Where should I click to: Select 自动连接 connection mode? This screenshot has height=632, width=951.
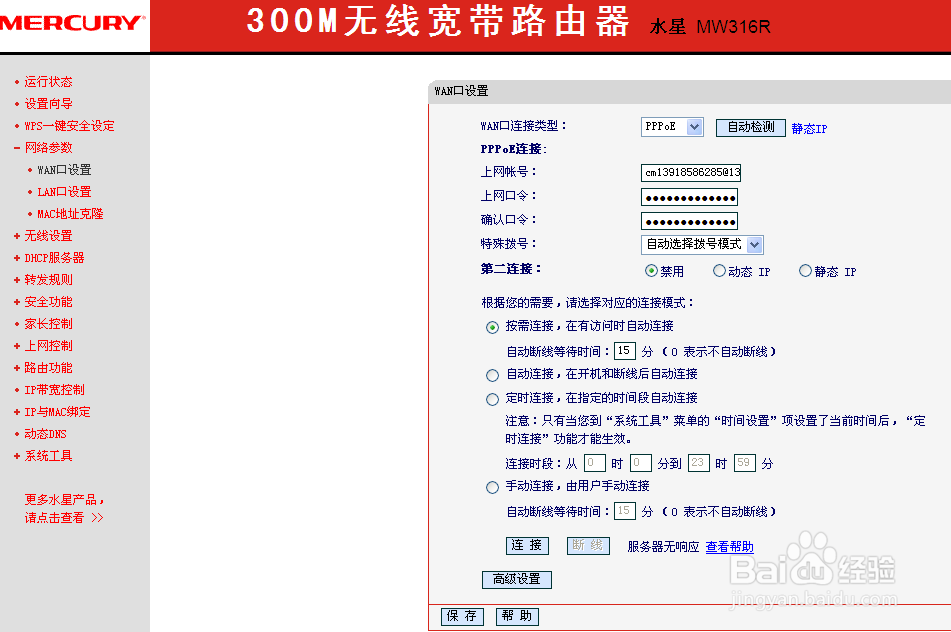492,375
